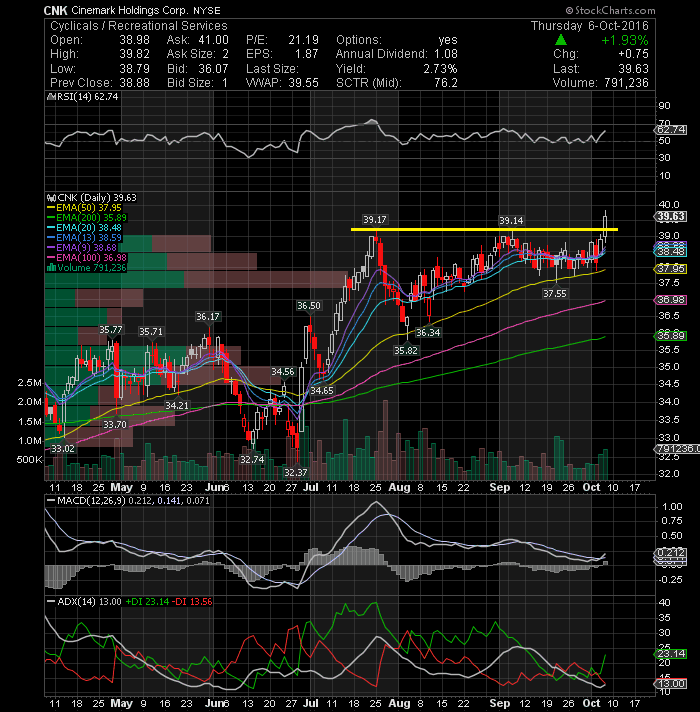700x712 pixels.
Task: Click the 36.98 magenta tag on price axis
Action: pos(671,300)
